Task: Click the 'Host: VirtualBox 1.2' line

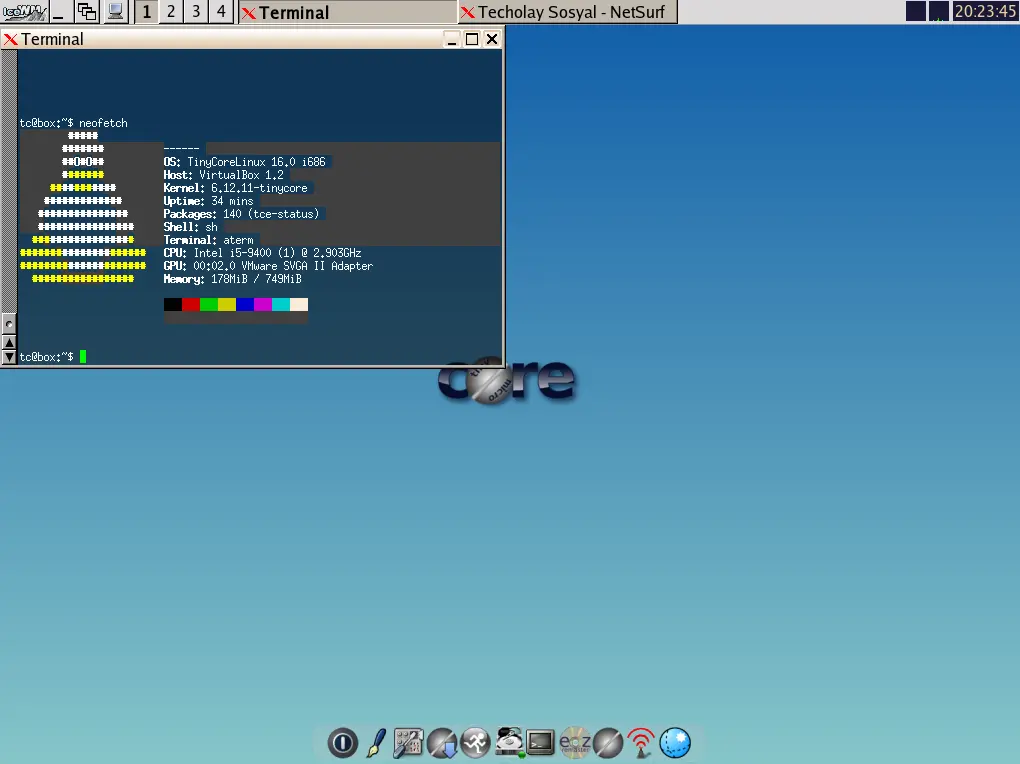Action: [x=224, y=175]
